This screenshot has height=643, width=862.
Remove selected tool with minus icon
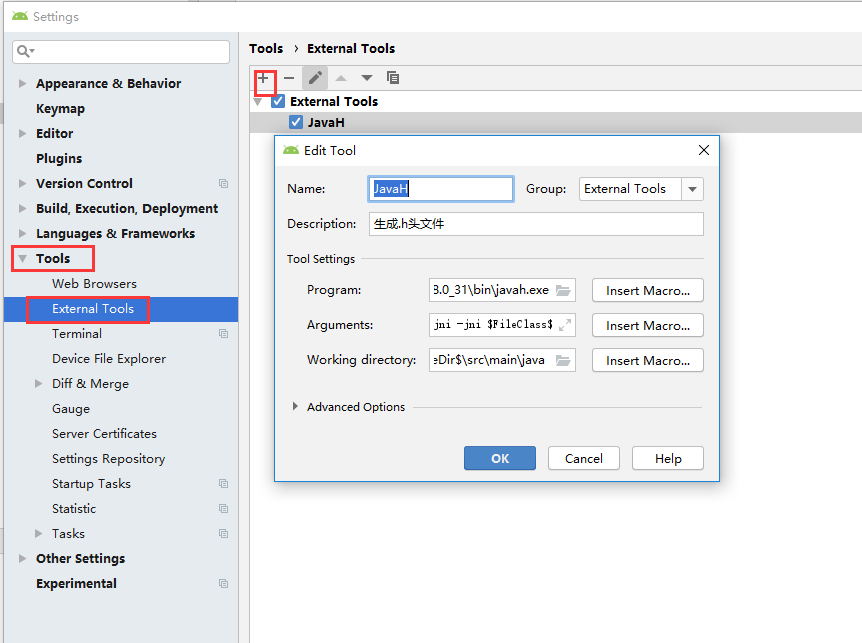point(289,78)
